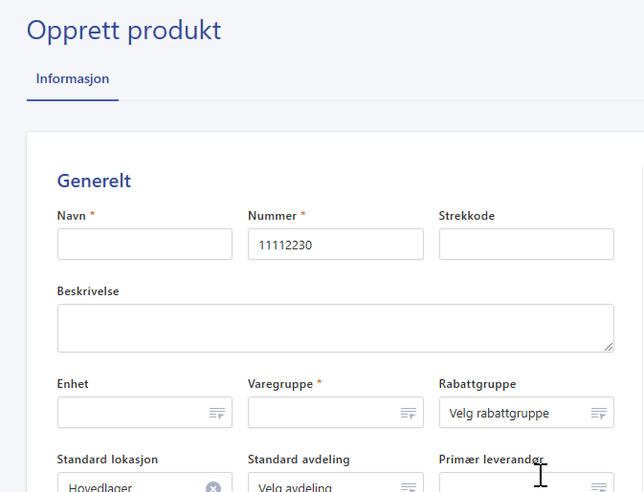Click inside the Beskrivelse text area
Image resolution: width=644 pixels, height=492 pixels.
(x=335, y=328)
